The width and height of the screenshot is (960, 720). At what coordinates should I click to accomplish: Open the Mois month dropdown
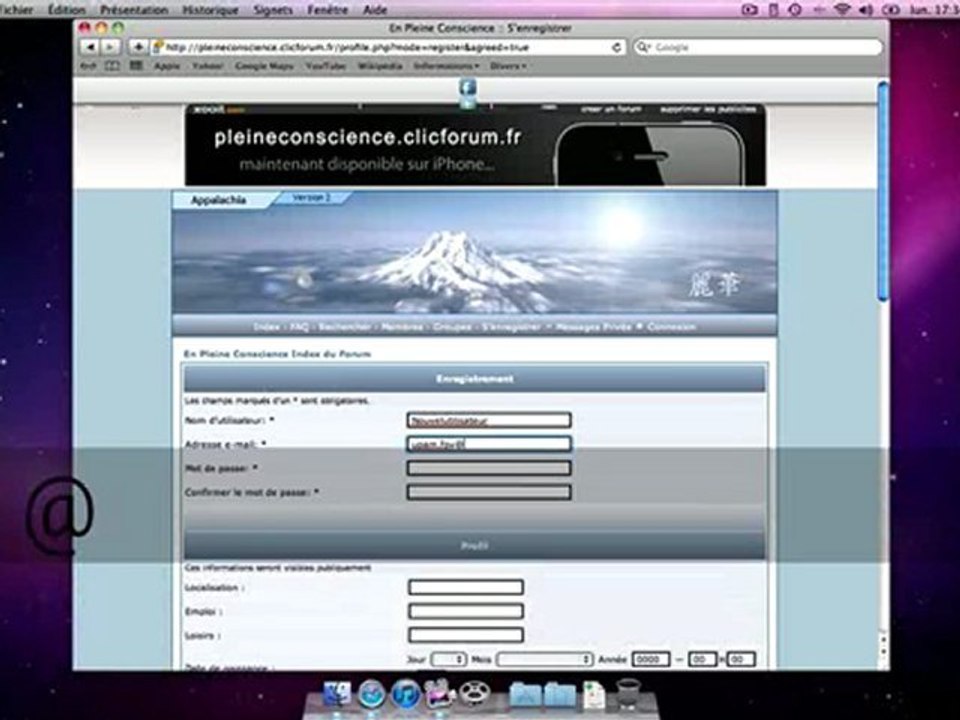tap(544, 659)
